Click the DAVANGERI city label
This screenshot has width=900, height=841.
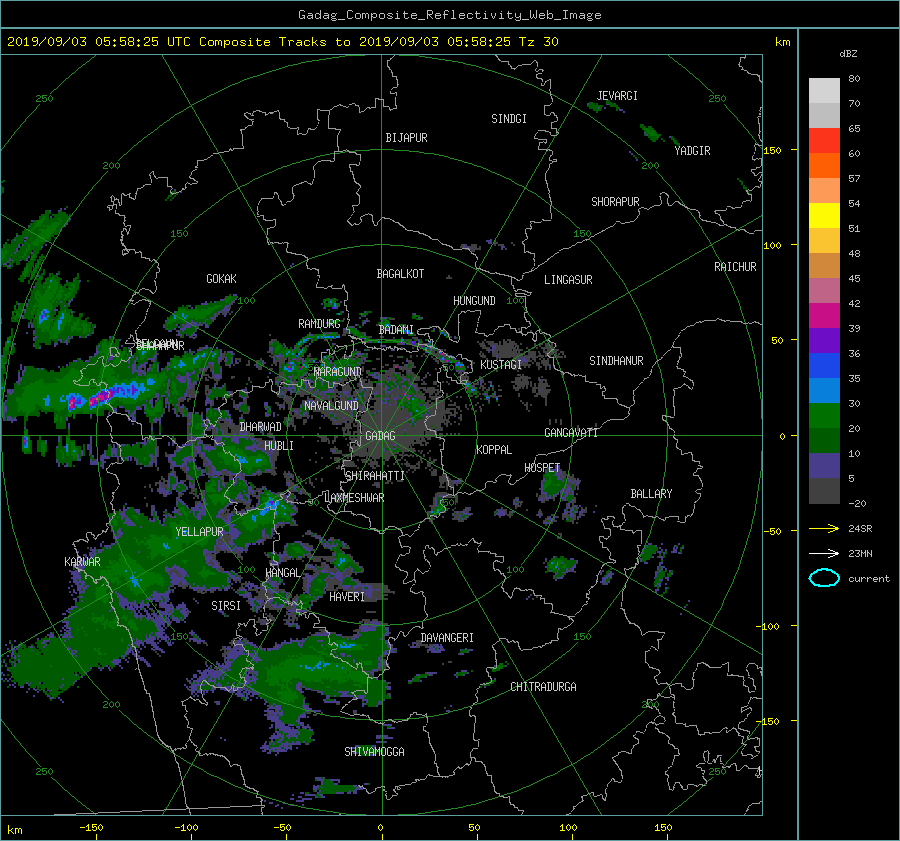[x=447, y=638]
